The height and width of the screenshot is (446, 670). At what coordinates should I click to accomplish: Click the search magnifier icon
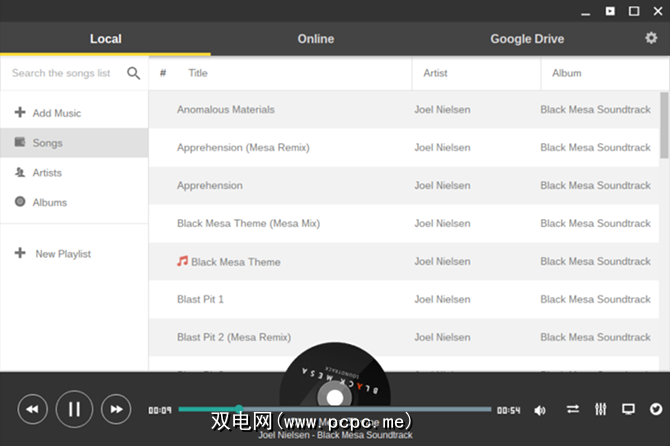(133, 73)
